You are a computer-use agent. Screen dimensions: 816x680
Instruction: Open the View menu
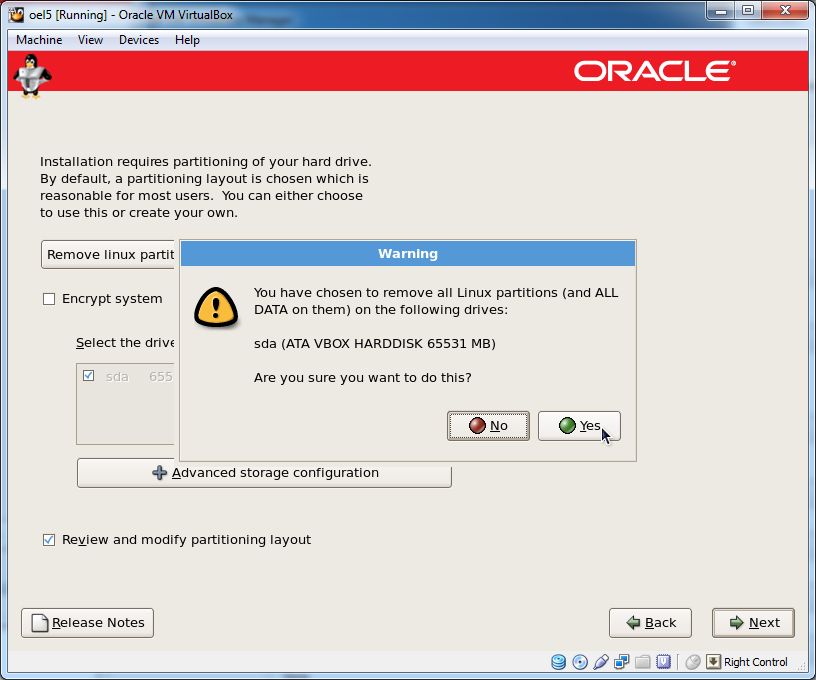pos(91,40)
